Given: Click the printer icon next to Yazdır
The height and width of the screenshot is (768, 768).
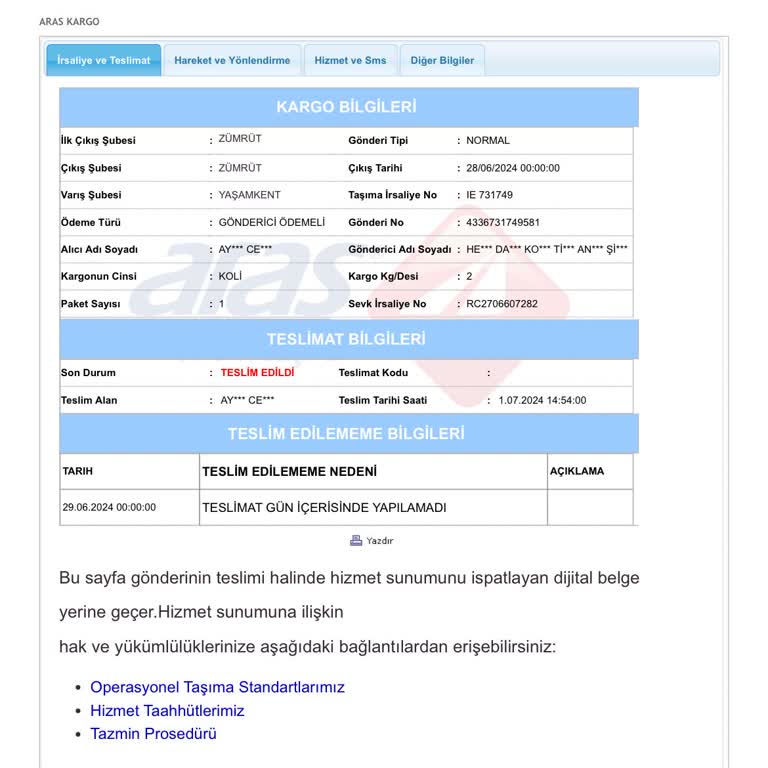Looking at the screenshot, I should tap(356, 541).
